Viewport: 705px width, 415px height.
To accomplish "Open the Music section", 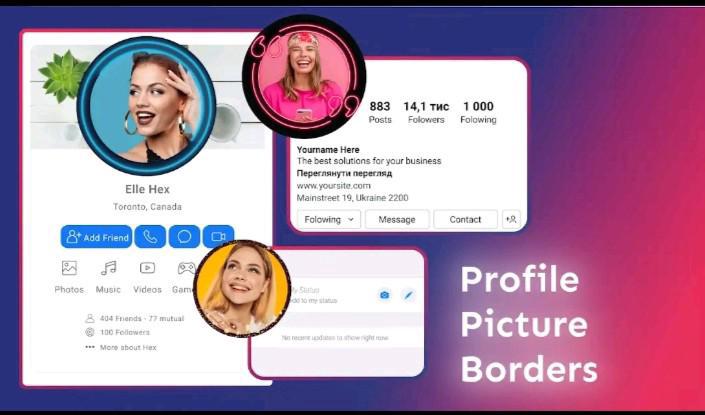I will [108, 276].
